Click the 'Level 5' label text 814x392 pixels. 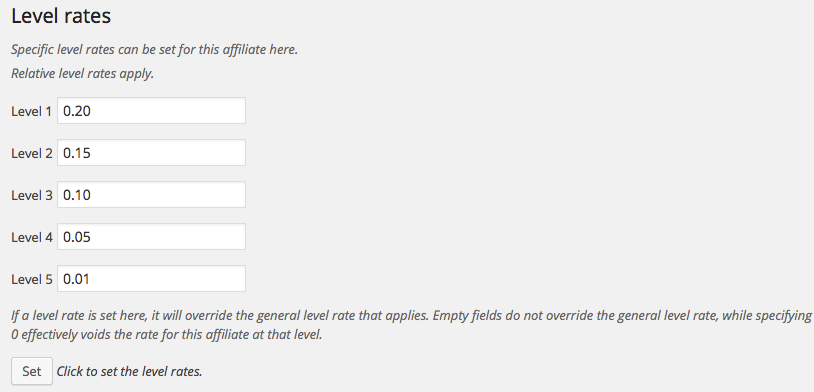tap(32, 279)
